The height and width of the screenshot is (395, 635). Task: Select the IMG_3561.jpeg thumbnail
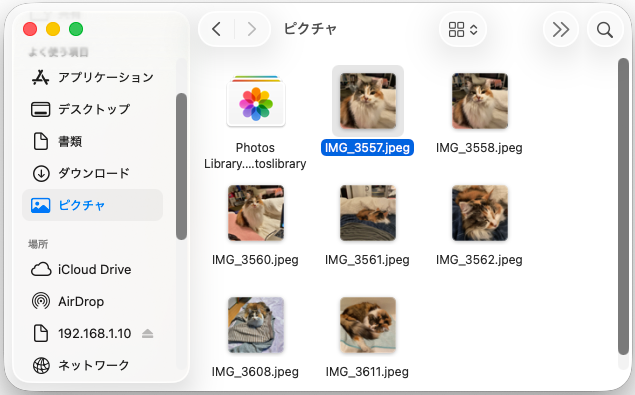(368, 213)
